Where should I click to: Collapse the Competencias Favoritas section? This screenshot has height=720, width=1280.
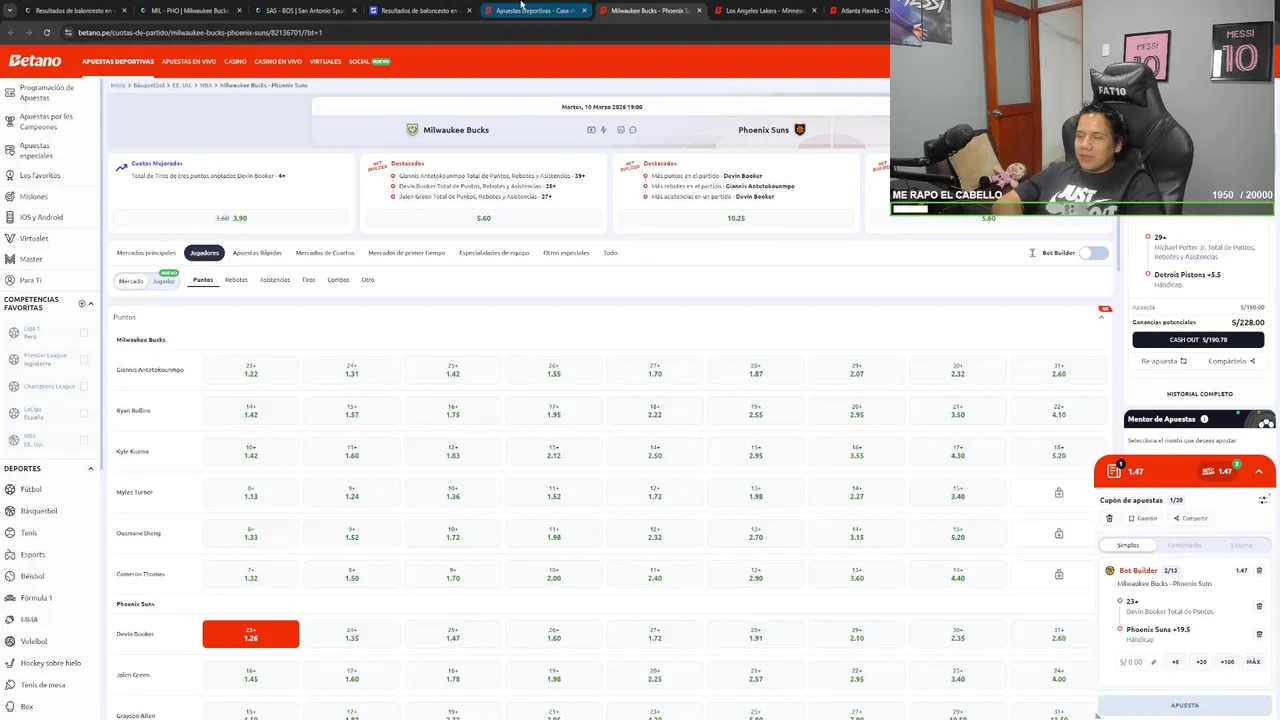click(91, 303)
